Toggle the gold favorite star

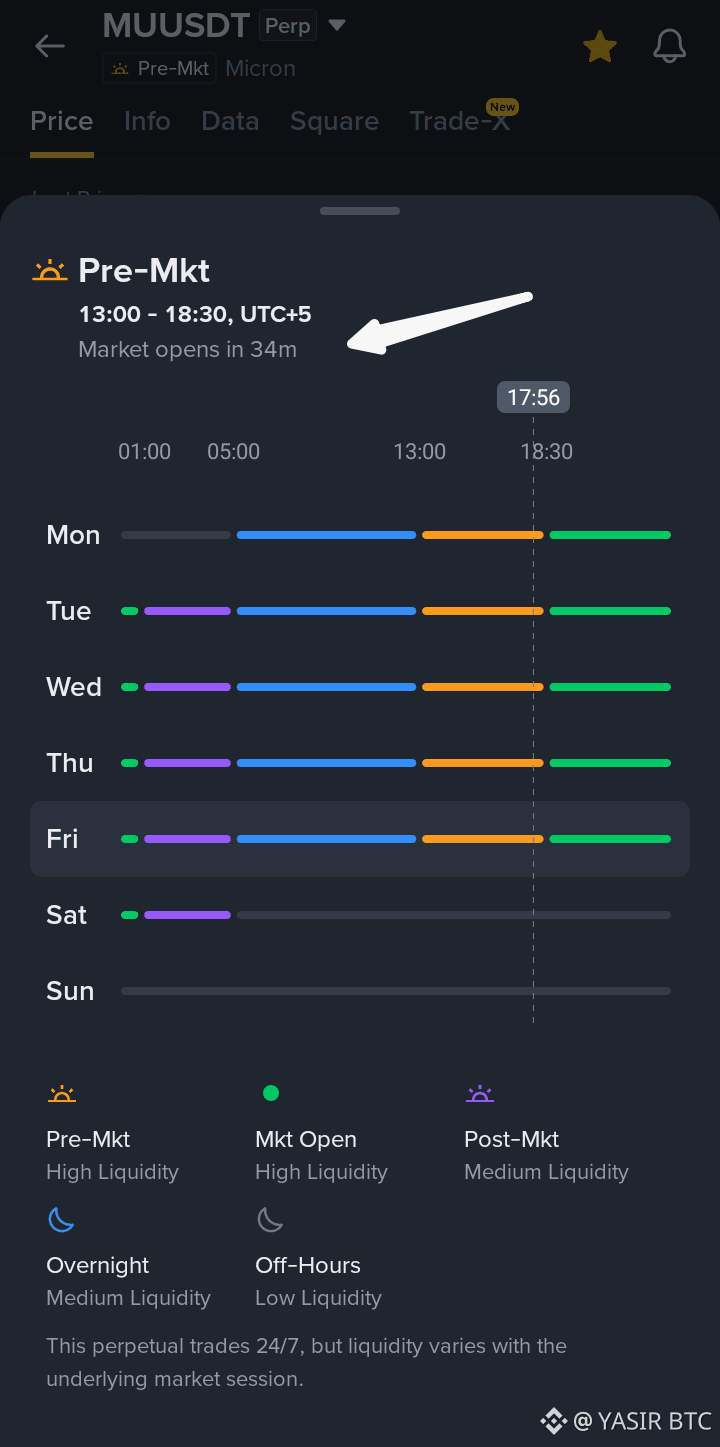tap(600, 46)
